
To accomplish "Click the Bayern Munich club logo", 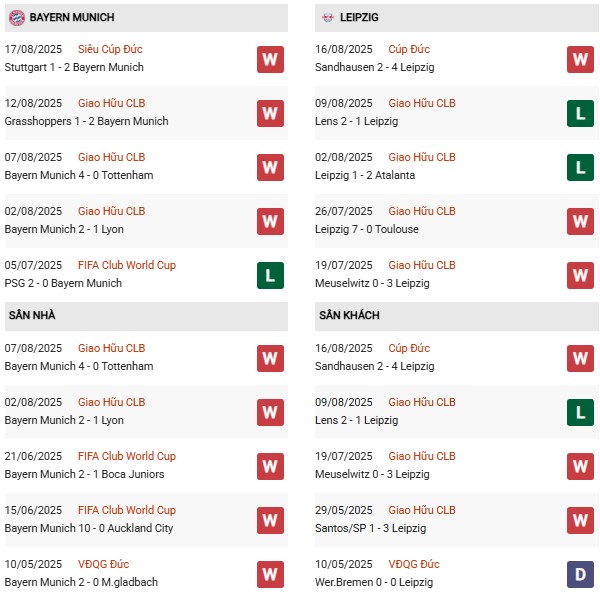I will (x=16, y=18).
